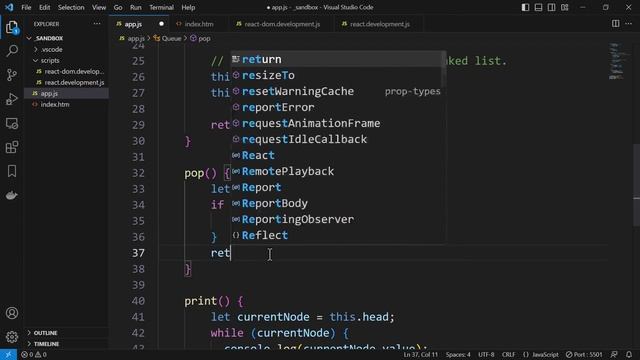The image size is (640, 360).
Task: Open the Edit menu
Action: tap(44, 7)
